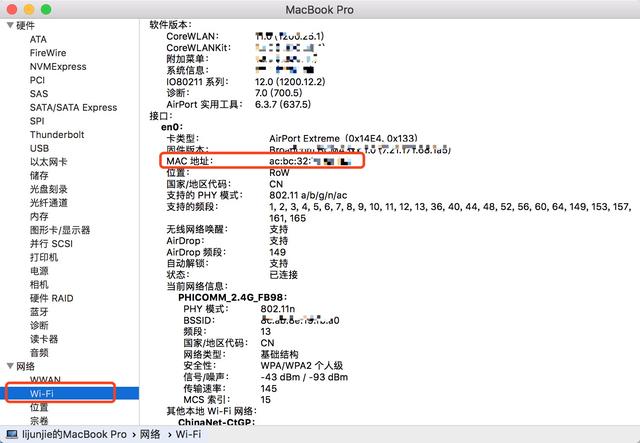Select 以太网卡 Ethernet cards entry
Screen dimensions: 640x443
coord(49,162)
